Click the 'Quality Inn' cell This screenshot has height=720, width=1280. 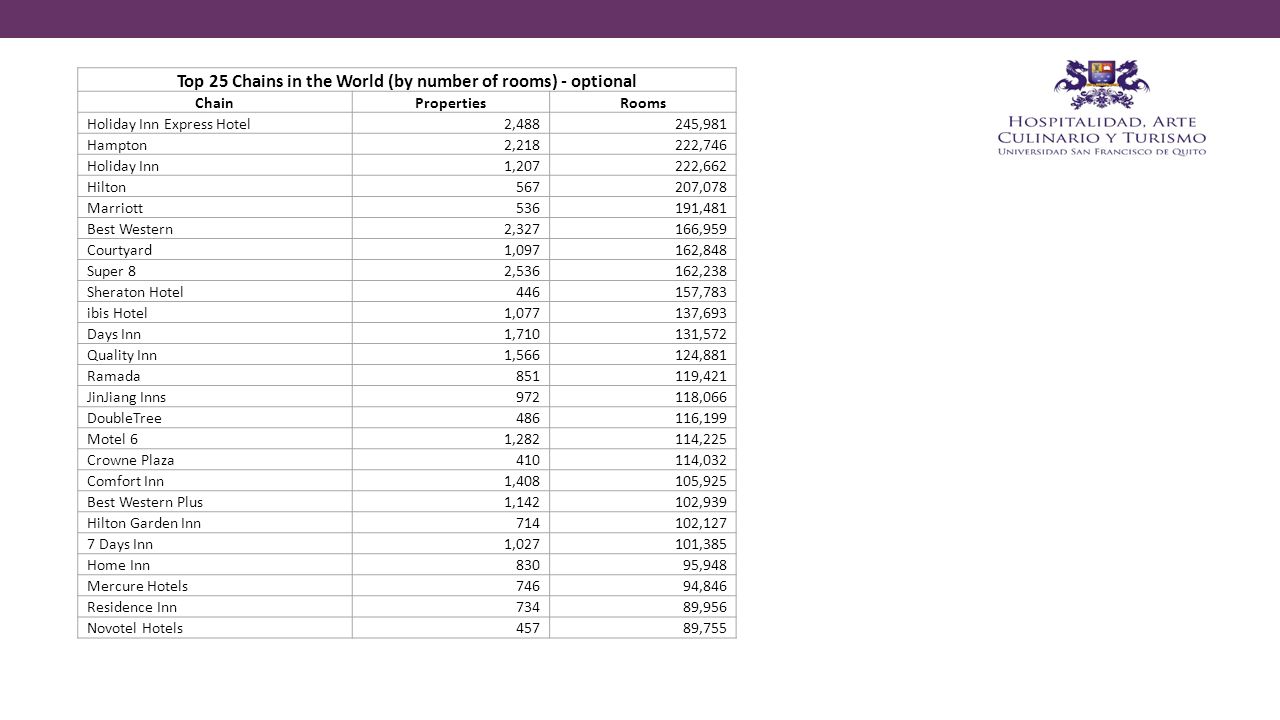point(215,355)
